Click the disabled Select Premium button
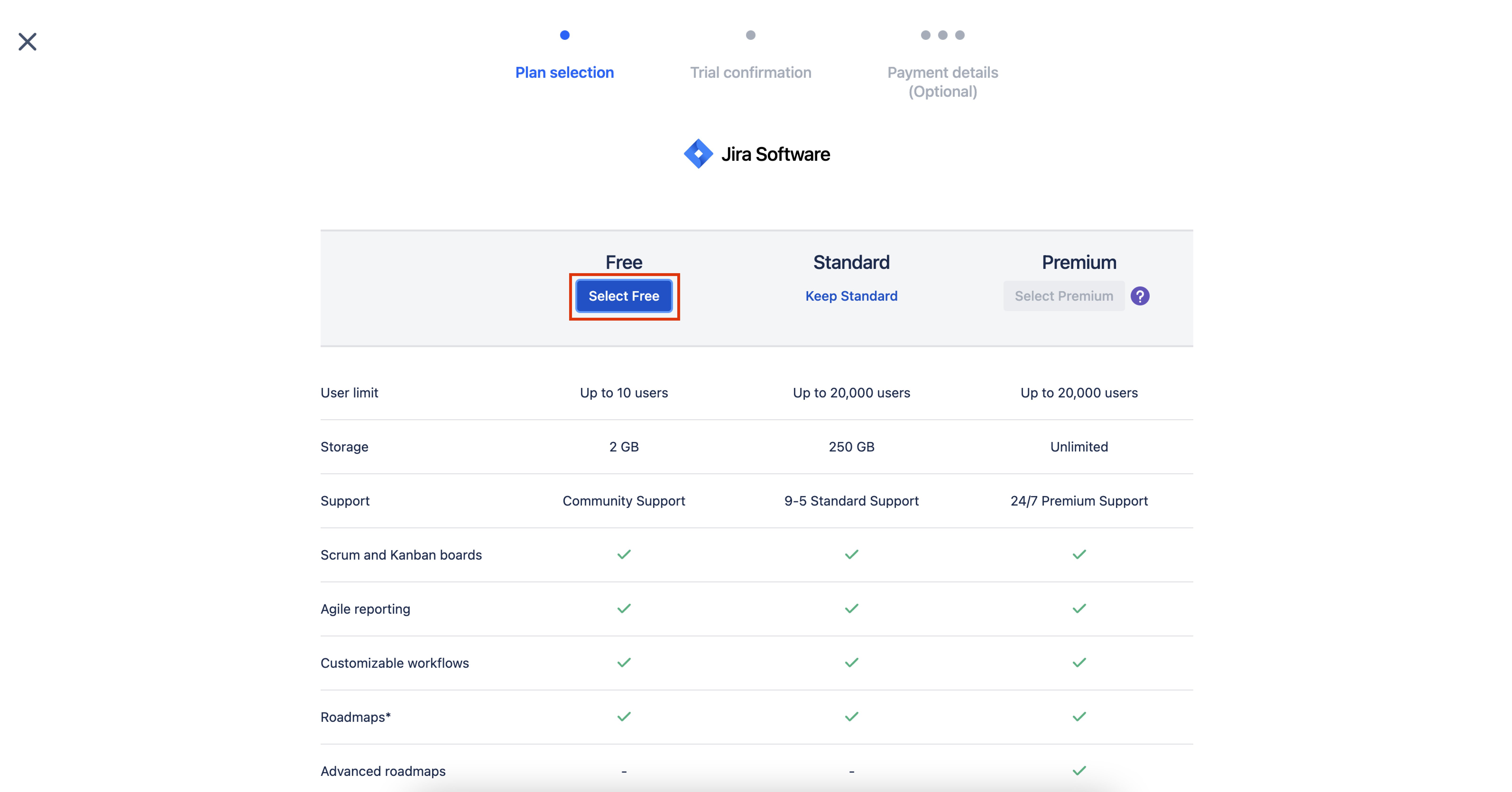 [x=1064, y=296]
